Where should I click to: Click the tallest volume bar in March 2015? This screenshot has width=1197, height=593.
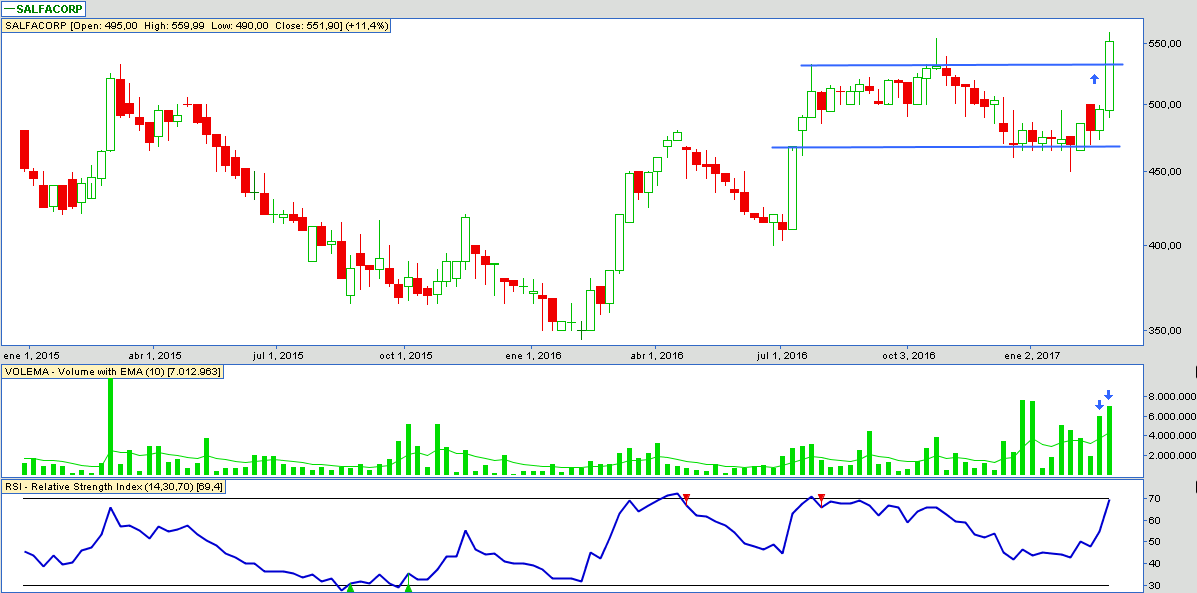pos(111,426)
